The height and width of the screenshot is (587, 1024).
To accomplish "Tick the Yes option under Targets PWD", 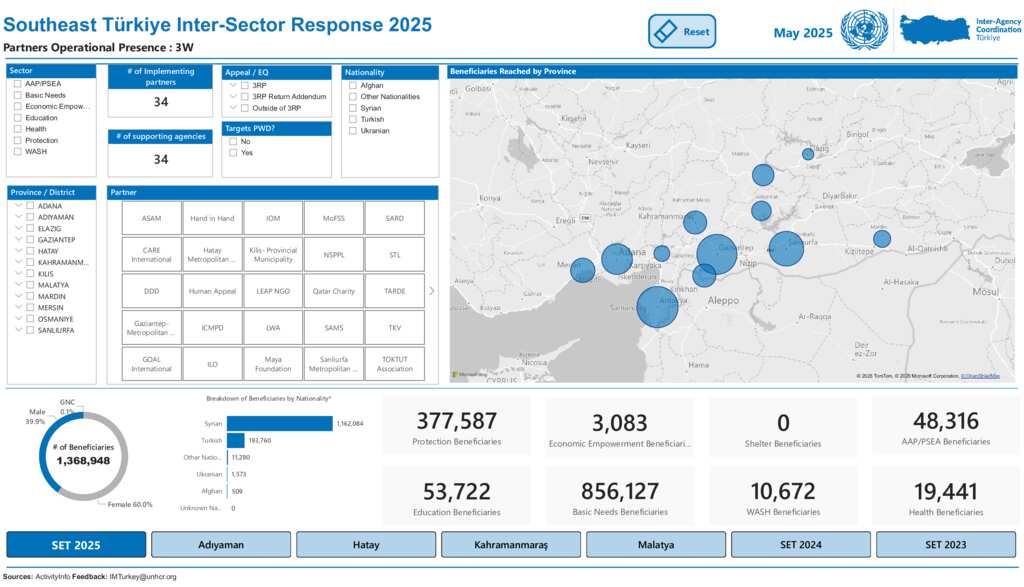I will pos(234,153).
